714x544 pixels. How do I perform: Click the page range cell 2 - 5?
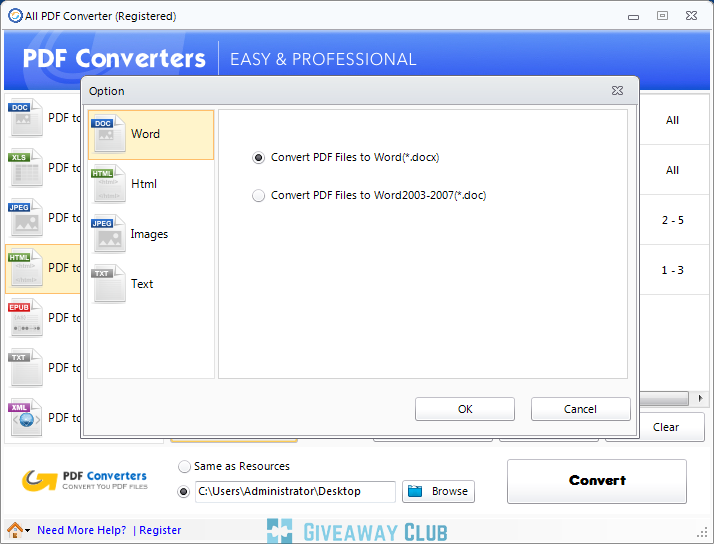click(673, 220)
